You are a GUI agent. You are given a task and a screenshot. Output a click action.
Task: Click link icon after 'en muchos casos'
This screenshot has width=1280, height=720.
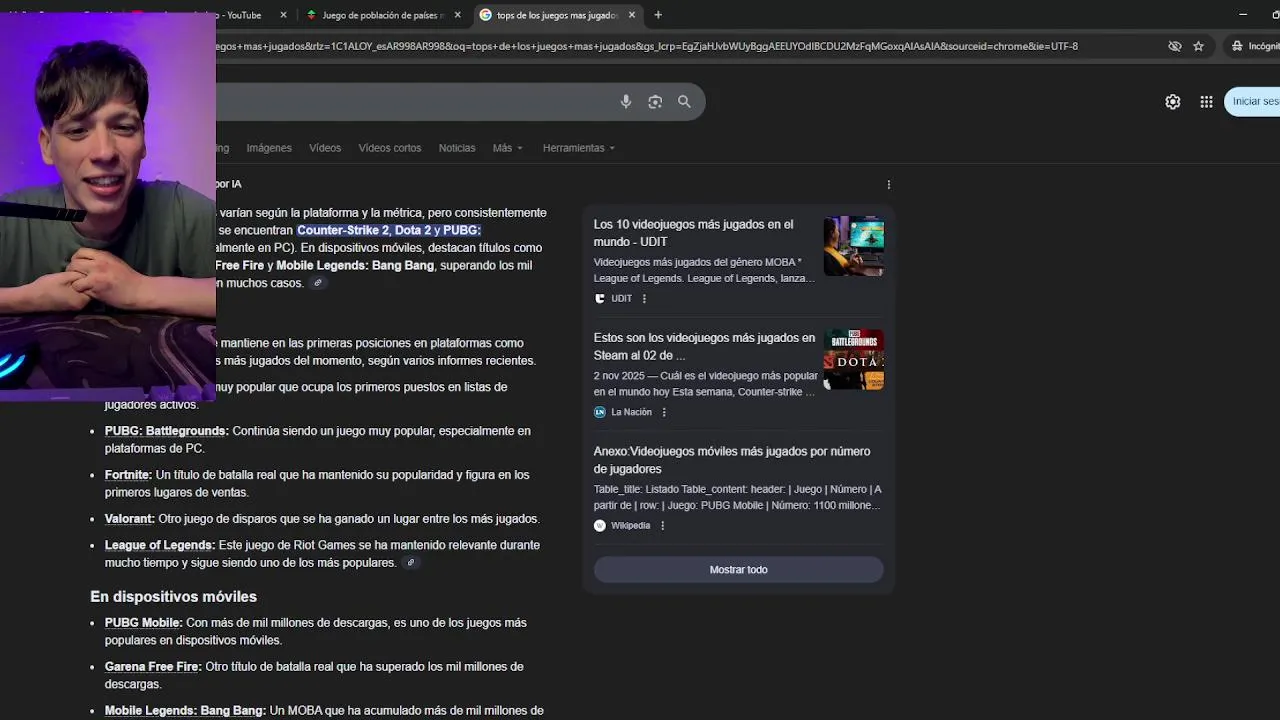coord(318,283)
